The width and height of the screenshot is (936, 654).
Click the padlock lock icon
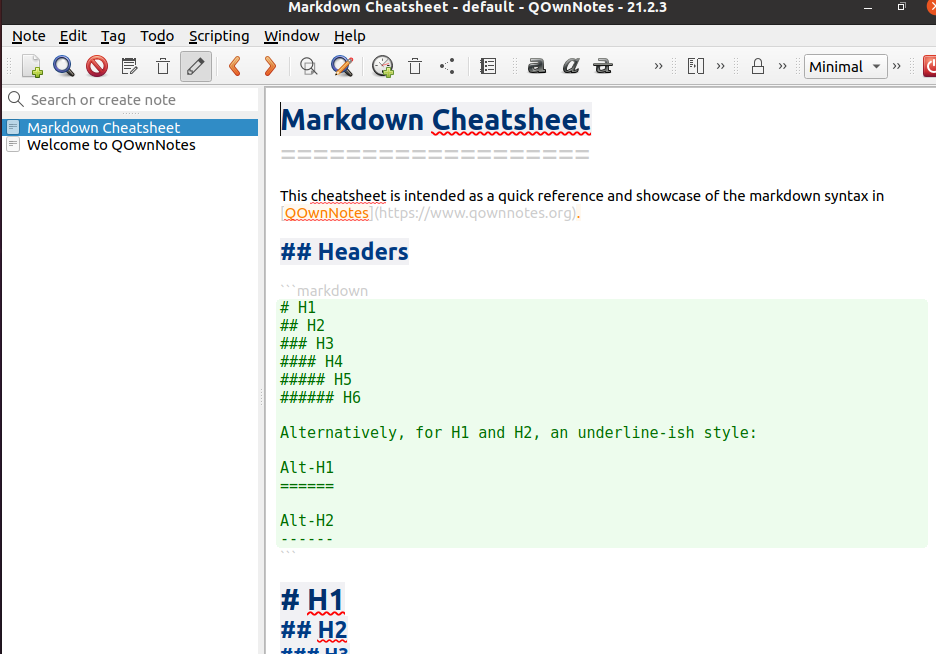(758, 66)
